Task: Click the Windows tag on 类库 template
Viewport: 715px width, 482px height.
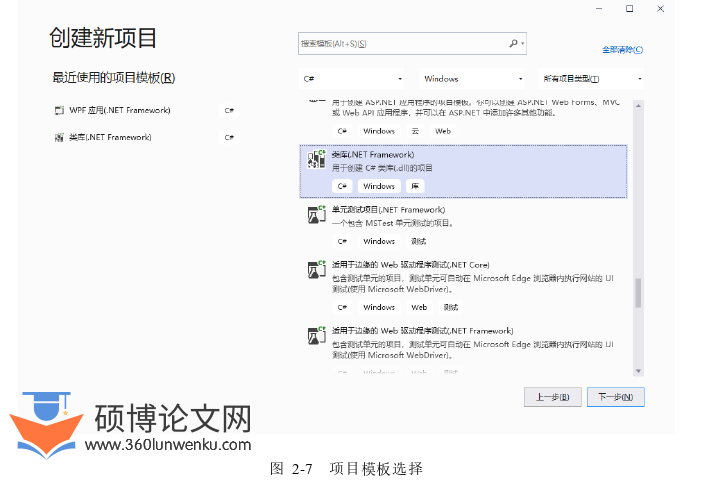Action: 379,186
